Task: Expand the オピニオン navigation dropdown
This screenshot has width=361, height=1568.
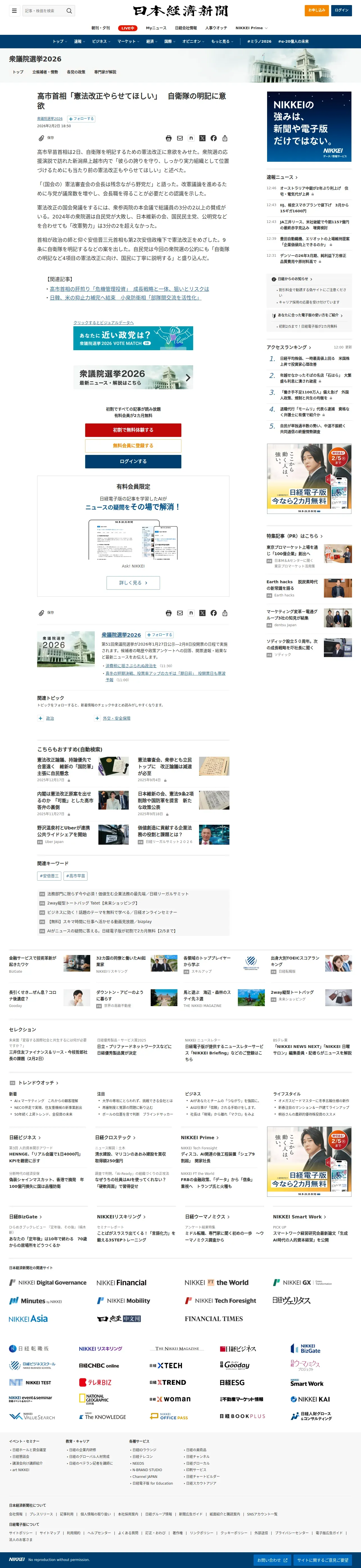Action: pos(193,41)
